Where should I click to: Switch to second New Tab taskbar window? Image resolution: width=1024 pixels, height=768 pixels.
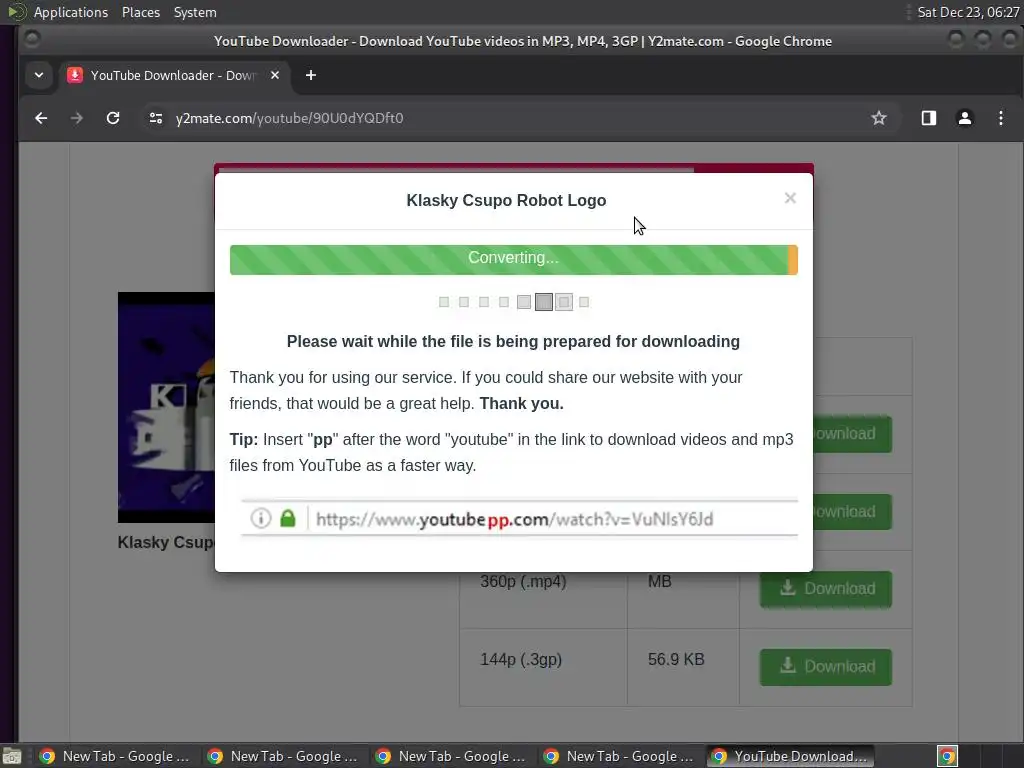coord(283,756)
